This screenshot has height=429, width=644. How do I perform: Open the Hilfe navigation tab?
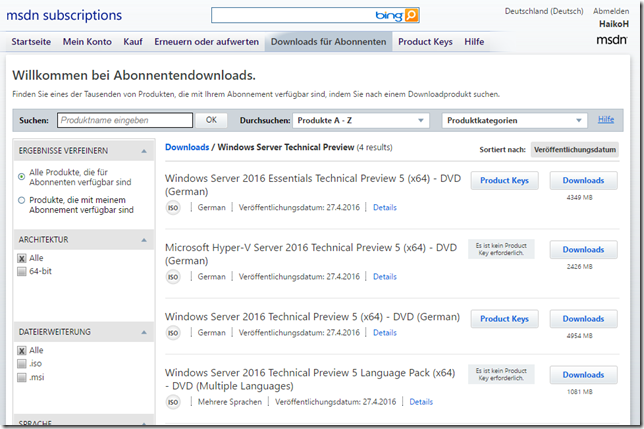[474, 42]
